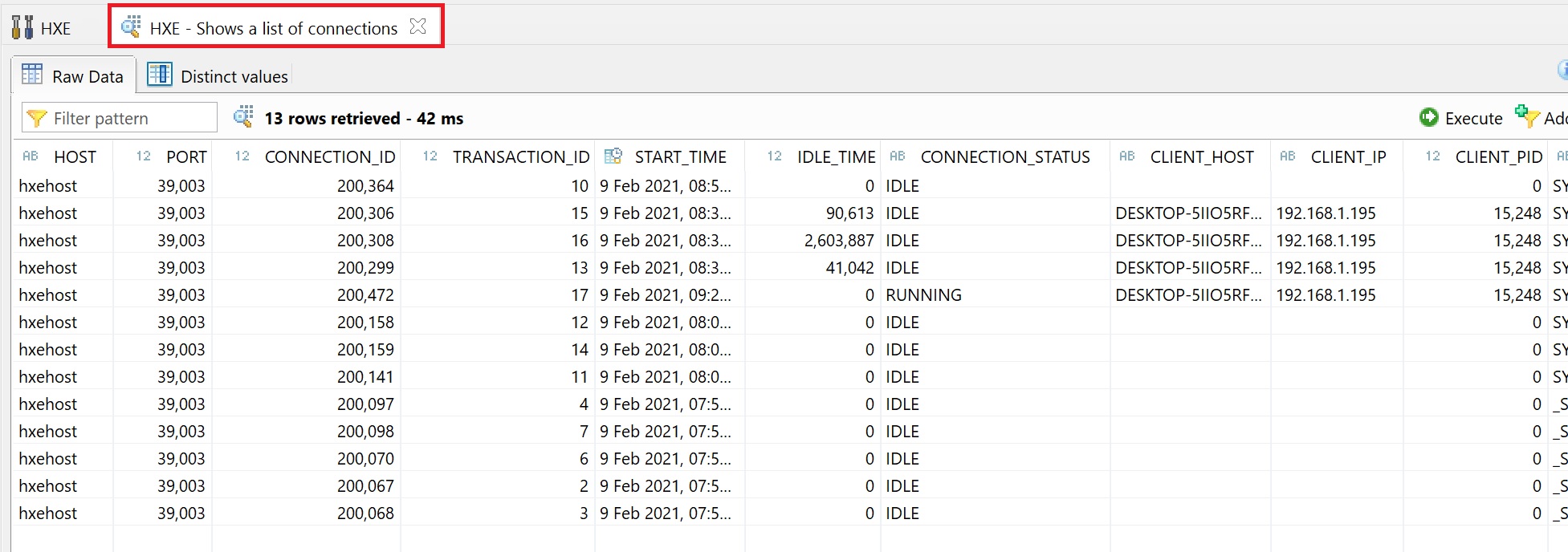1568x552 pixels.
Task: Click the CONNECTION_STATUS column header
Action: click(x=1004, y=157)
